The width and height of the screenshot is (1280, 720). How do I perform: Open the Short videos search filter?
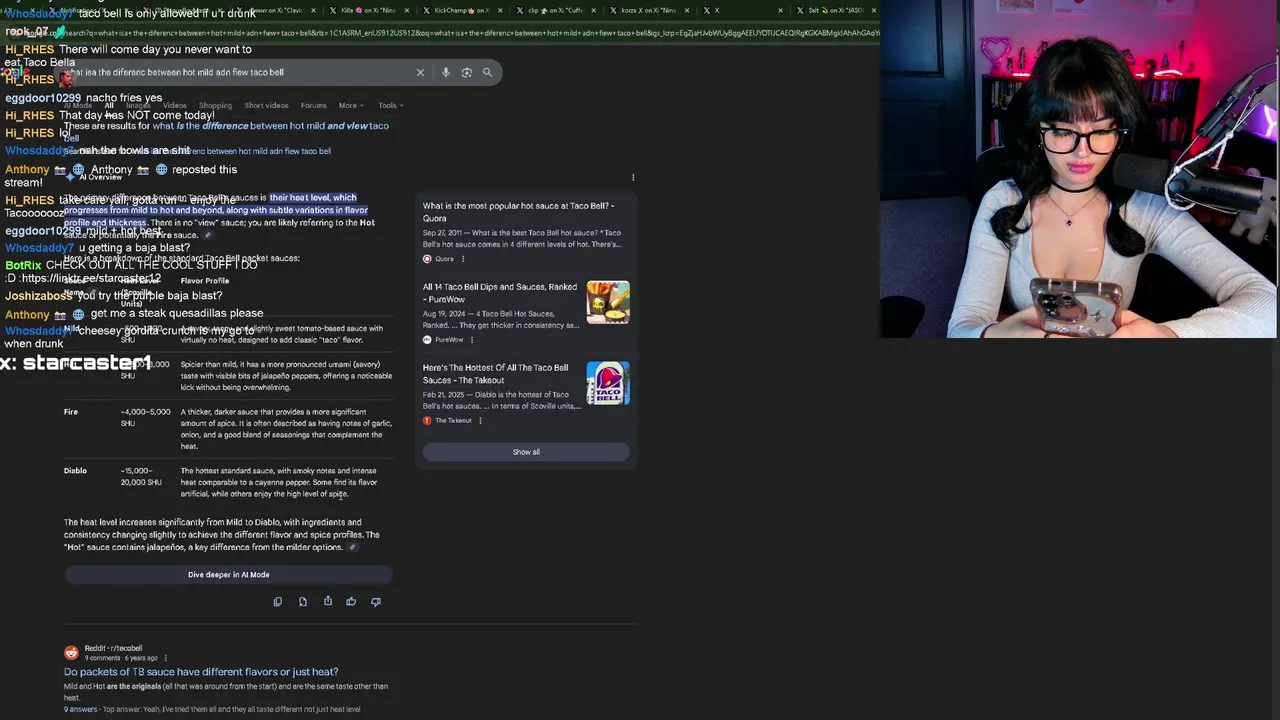[266, 105]
